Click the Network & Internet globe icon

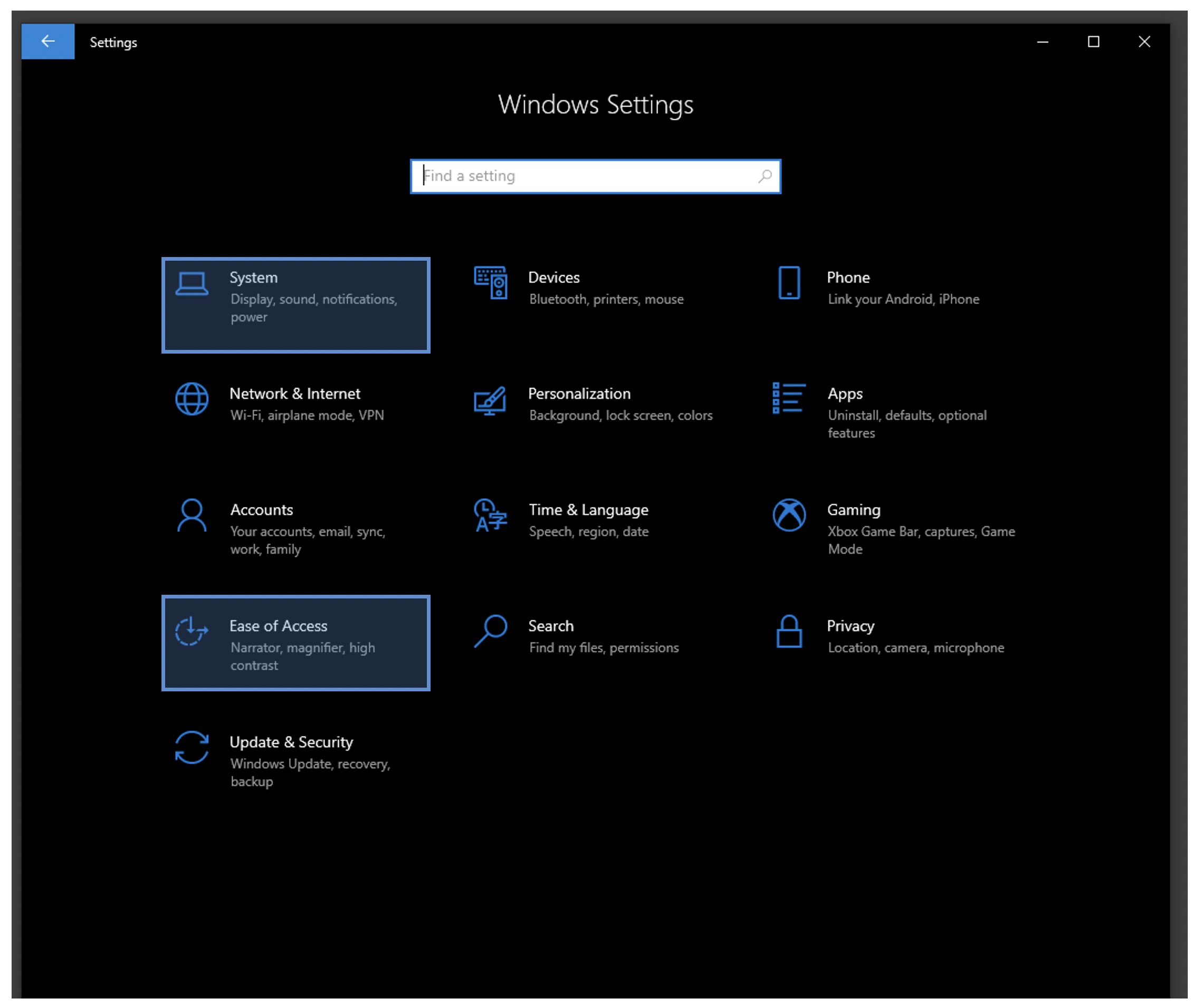pos(192,399)
